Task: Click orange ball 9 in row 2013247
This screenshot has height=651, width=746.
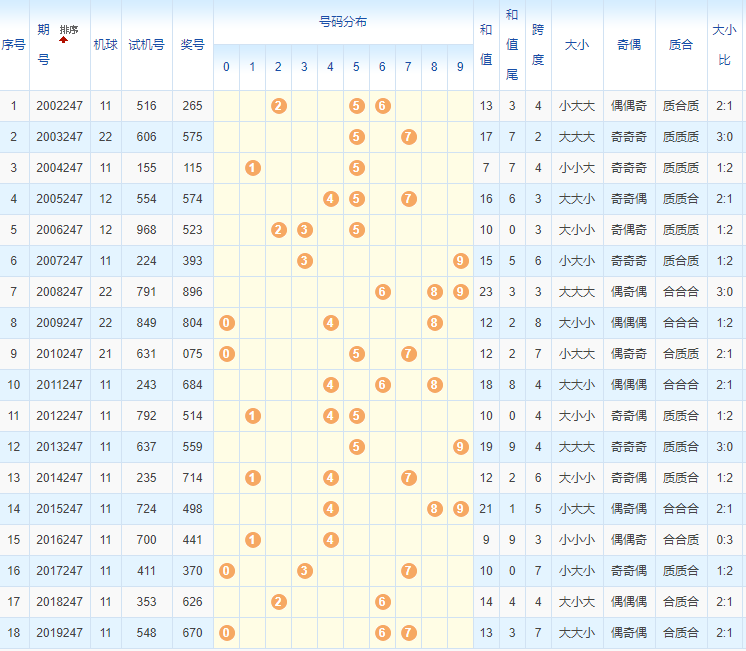Action: click(460, 447)
